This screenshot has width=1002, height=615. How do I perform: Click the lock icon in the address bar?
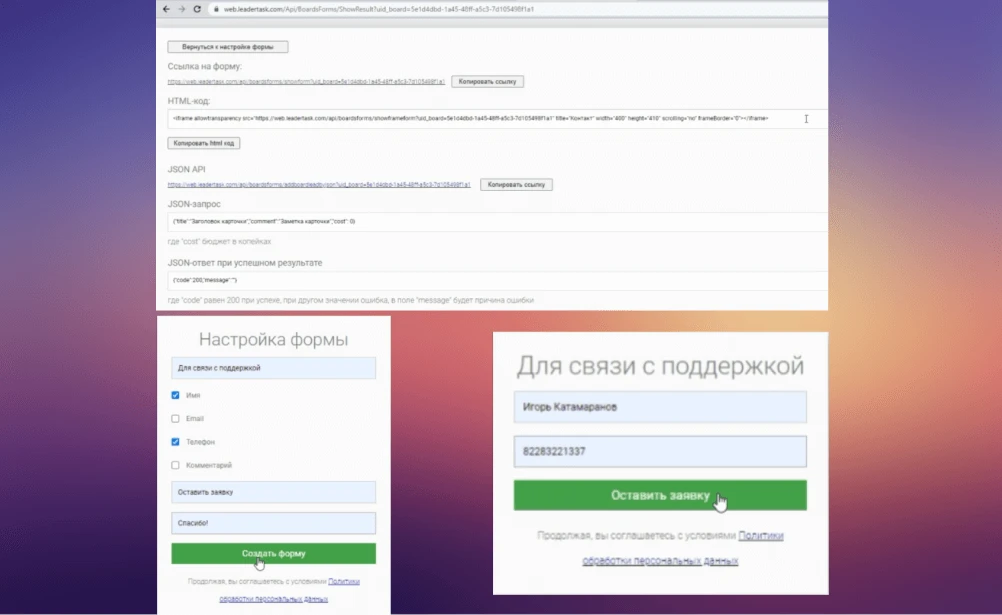tap(213, 9)
